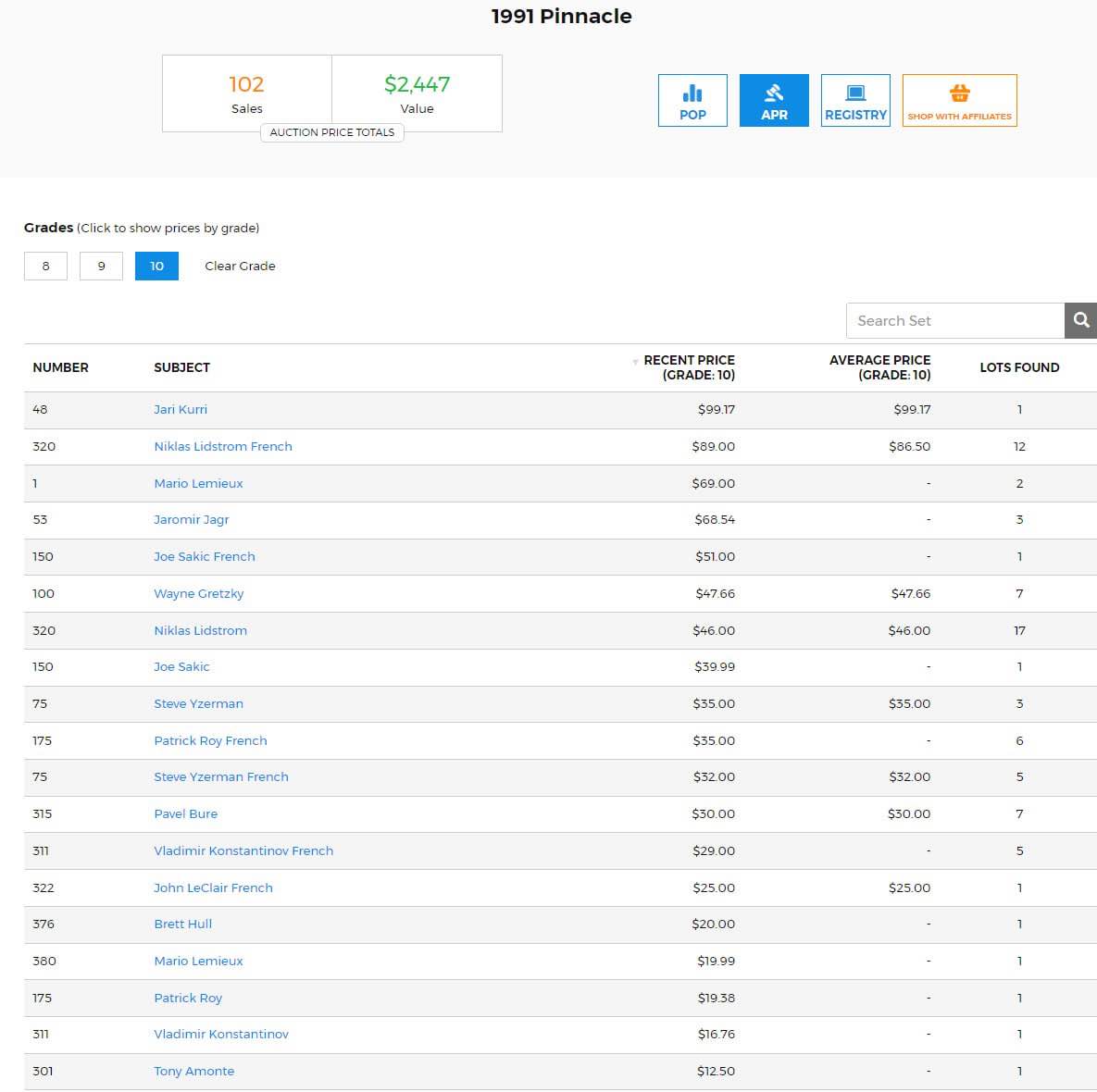This screenshot has height=1092, width=1097.
Task: Sort by the NUMBER column header
Action: [60, 367]
